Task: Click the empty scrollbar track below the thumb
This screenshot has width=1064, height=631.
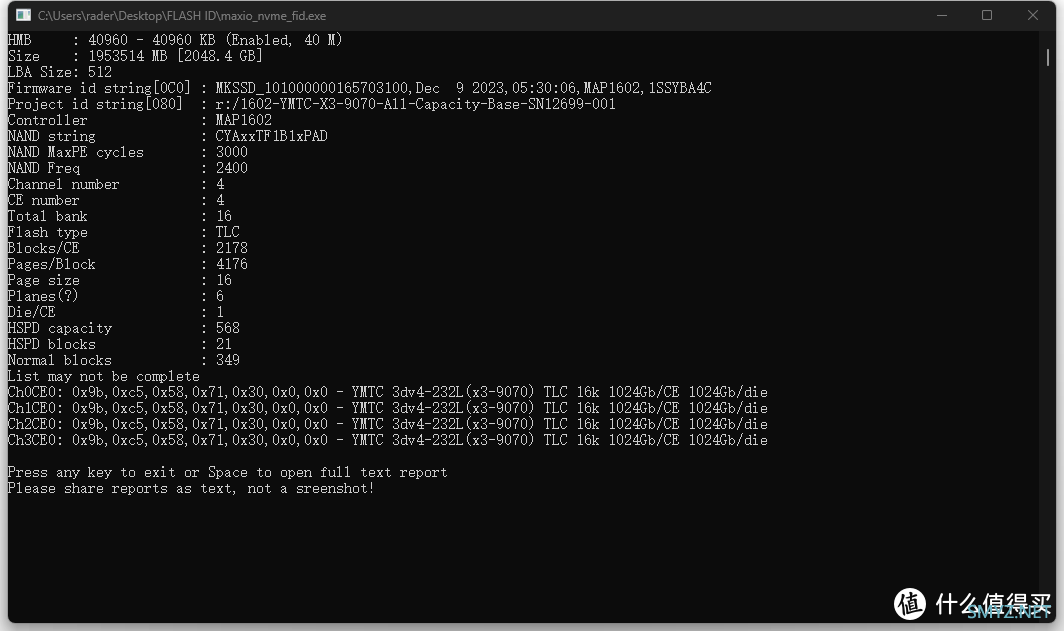Action: tap(1048, 339)
